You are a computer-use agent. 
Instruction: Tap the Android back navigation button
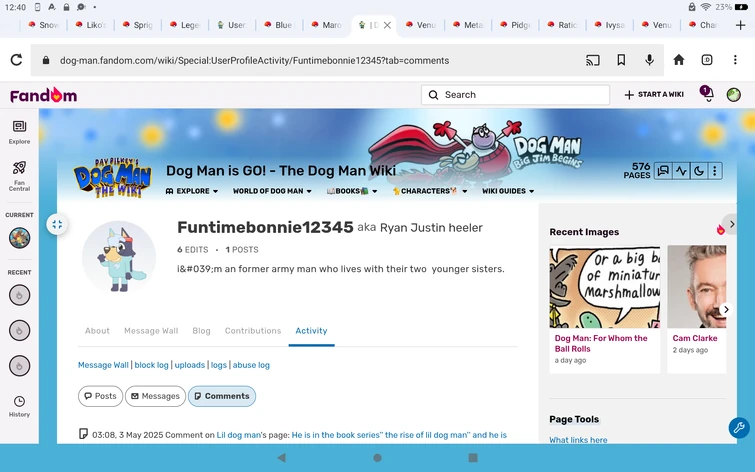point(281,458)
